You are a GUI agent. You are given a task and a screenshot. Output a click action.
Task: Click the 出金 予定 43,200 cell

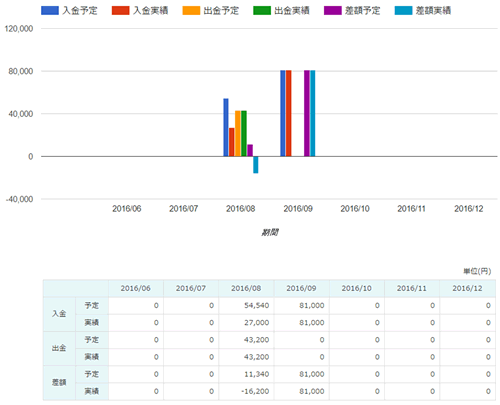pos(246,340)
